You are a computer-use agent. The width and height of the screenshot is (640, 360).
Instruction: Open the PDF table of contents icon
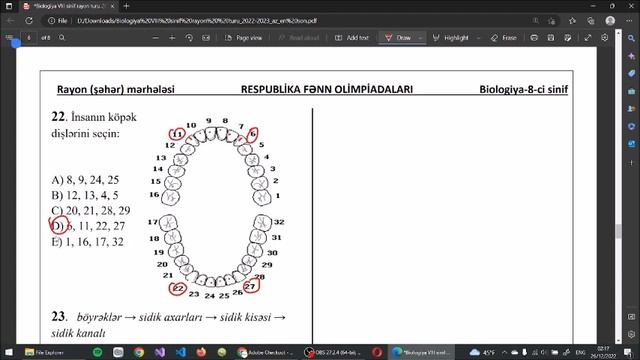[x=9, y=38]
